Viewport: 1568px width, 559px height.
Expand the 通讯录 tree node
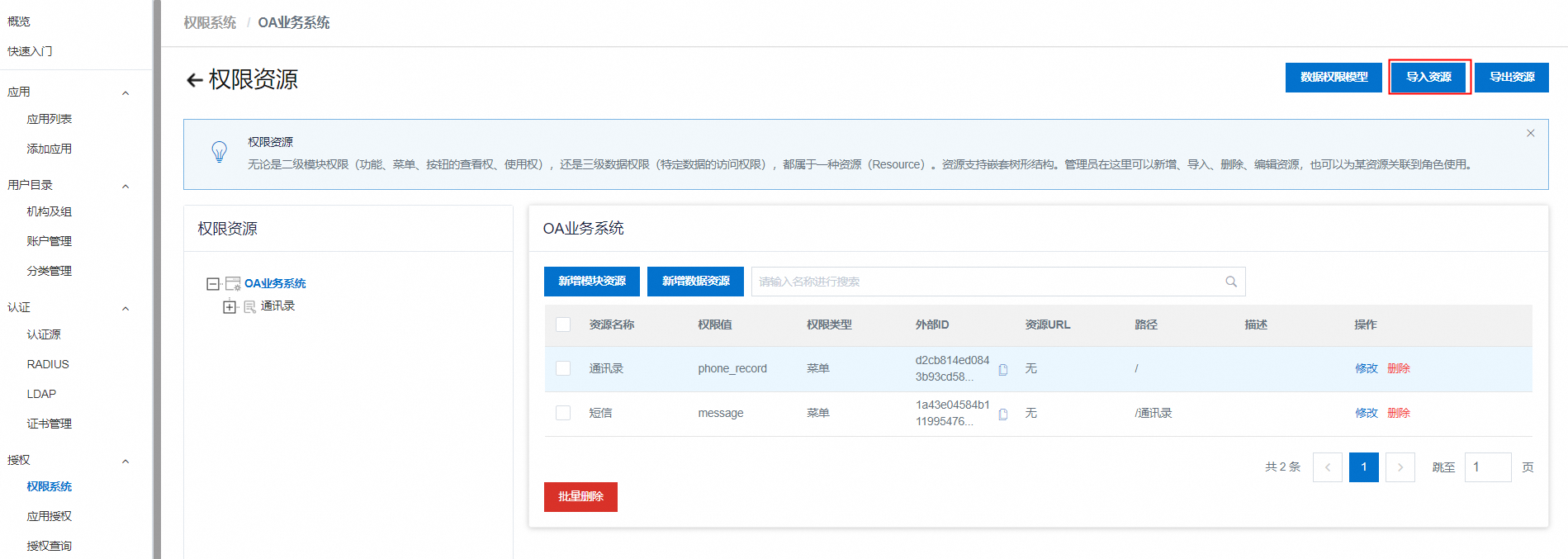coord(230,307)
